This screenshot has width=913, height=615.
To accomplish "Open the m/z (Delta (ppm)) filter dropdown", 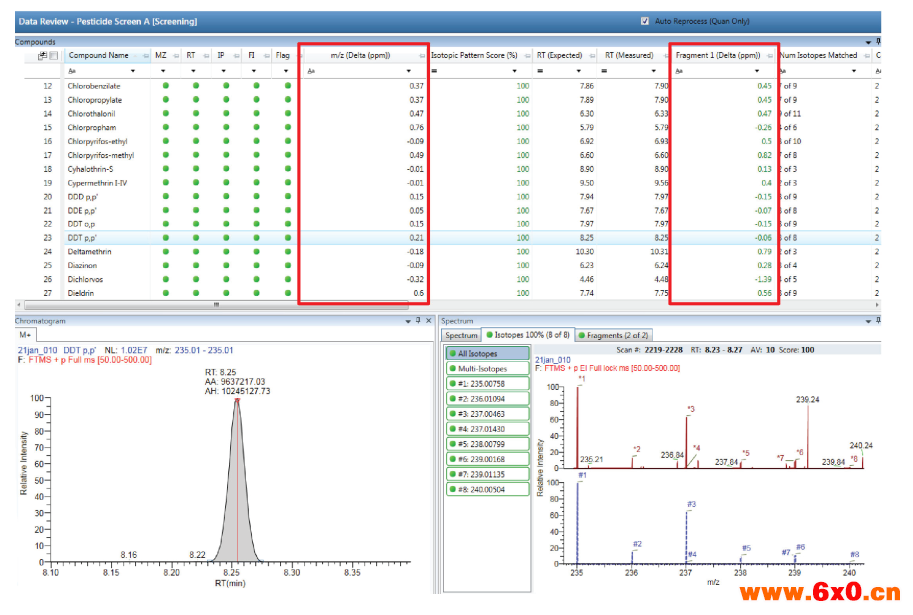I will tap(409, 71).
